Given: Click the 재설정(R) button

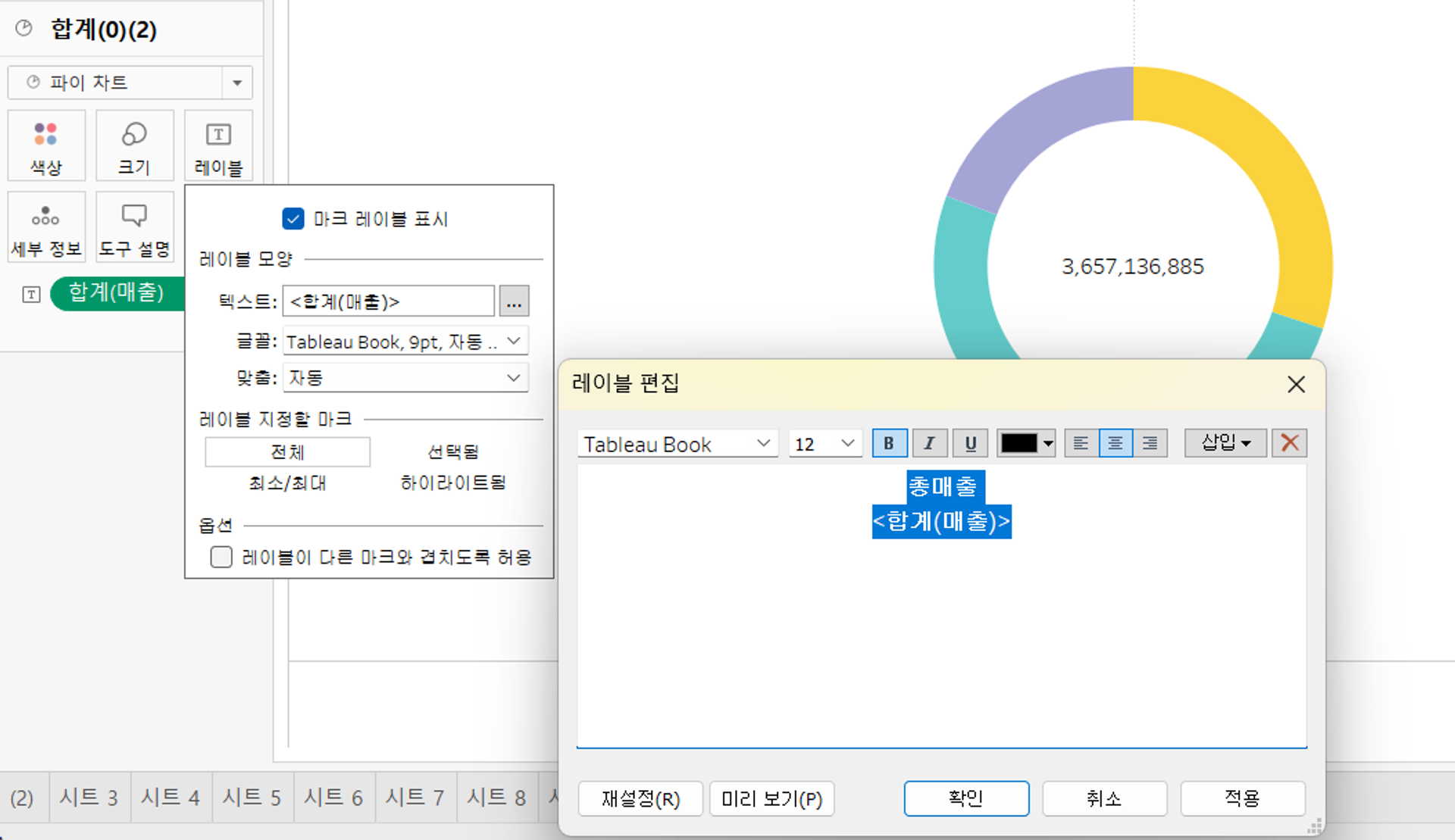Looking at the screenshot, I should coord(640,799).
